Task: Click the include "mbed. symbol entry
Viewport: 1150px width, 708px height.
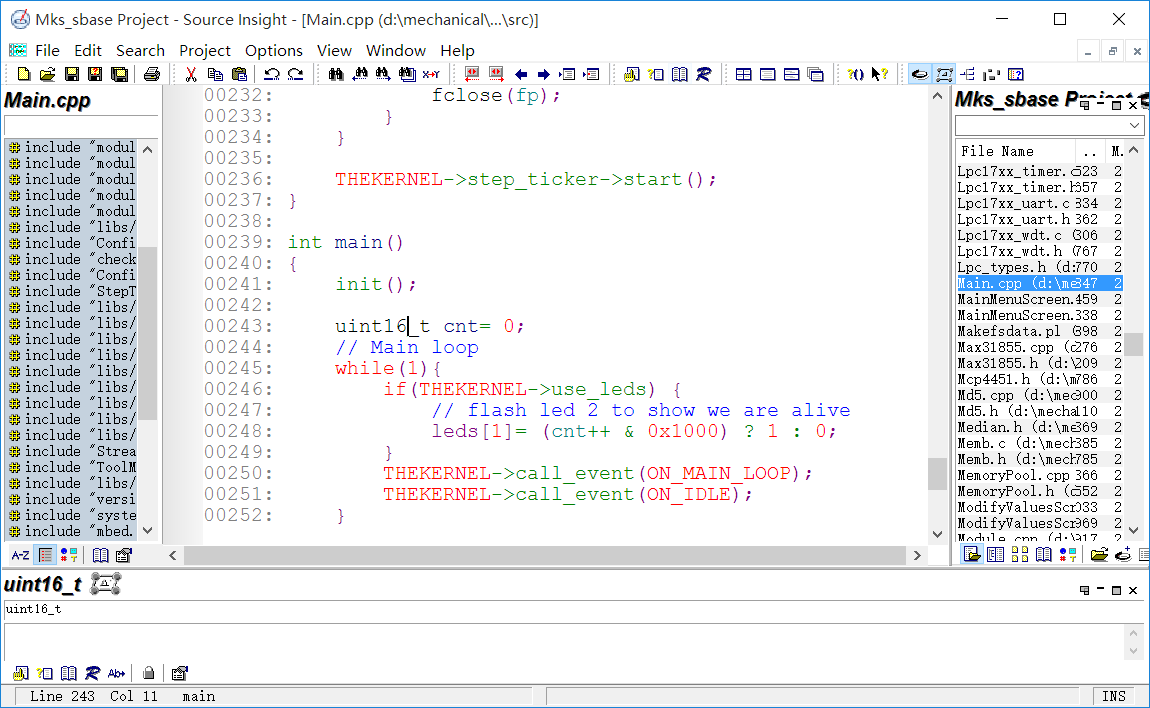Action: tap(73, 531)
